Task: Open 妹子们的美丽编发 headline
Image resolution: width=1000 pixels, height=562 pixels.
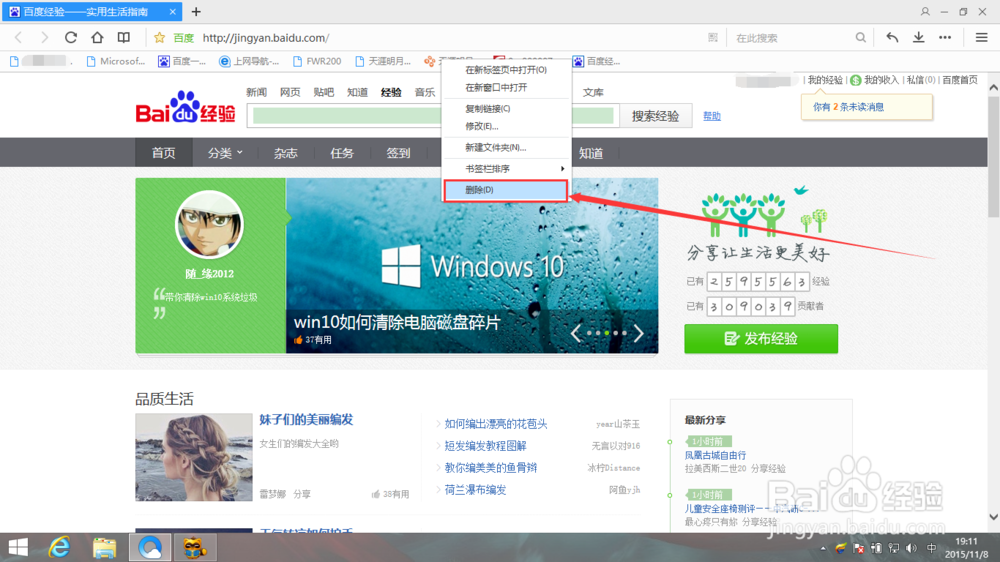Action: click(x=306, y=420)
